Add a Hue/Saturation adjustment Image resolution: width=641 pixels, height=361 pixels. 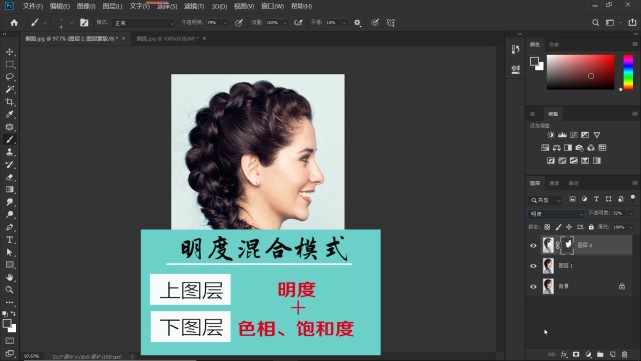point(545,148)
